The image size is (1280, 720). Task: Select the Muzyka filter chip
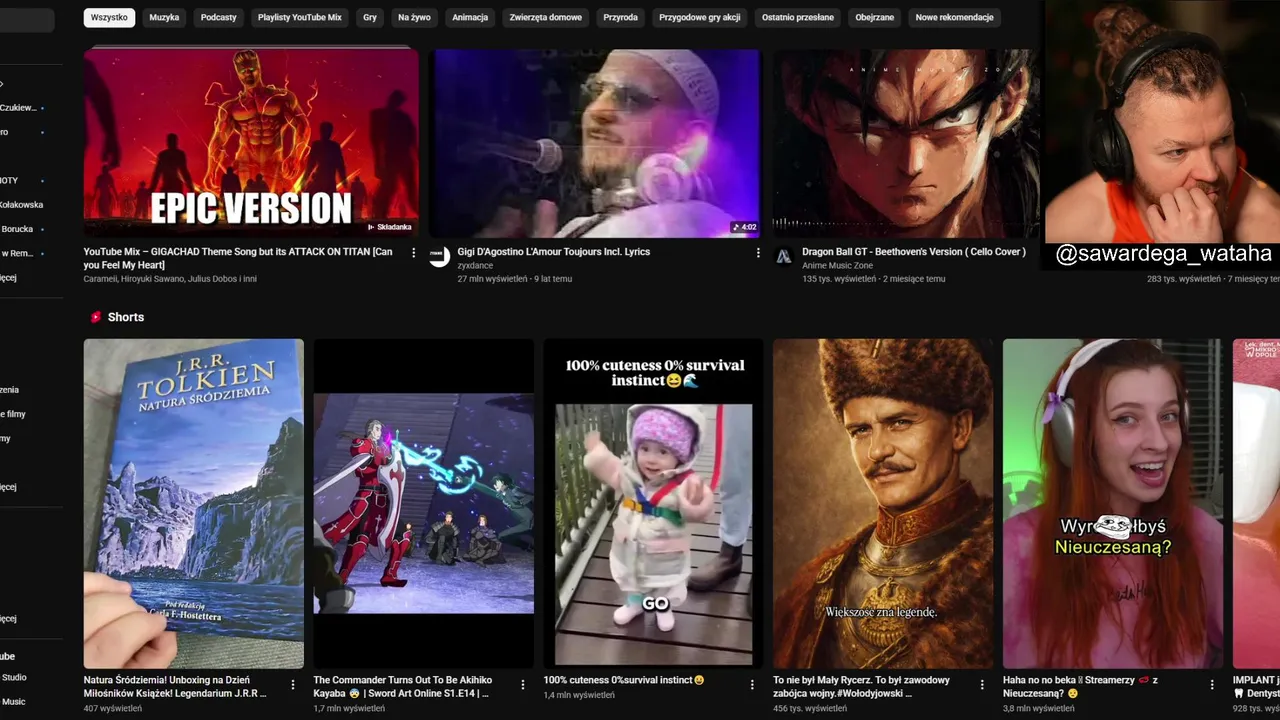tap(164, 17)
